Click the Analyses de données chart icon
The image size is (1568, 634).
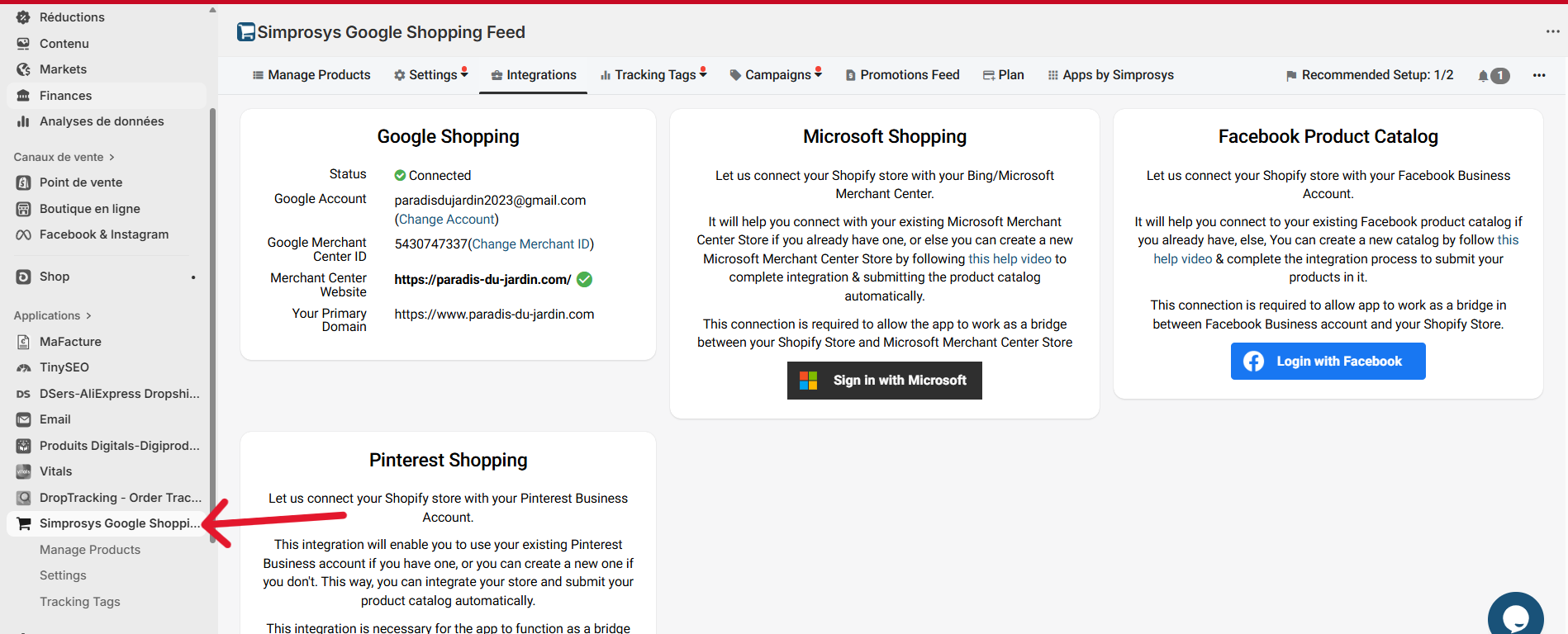[23, 121]
